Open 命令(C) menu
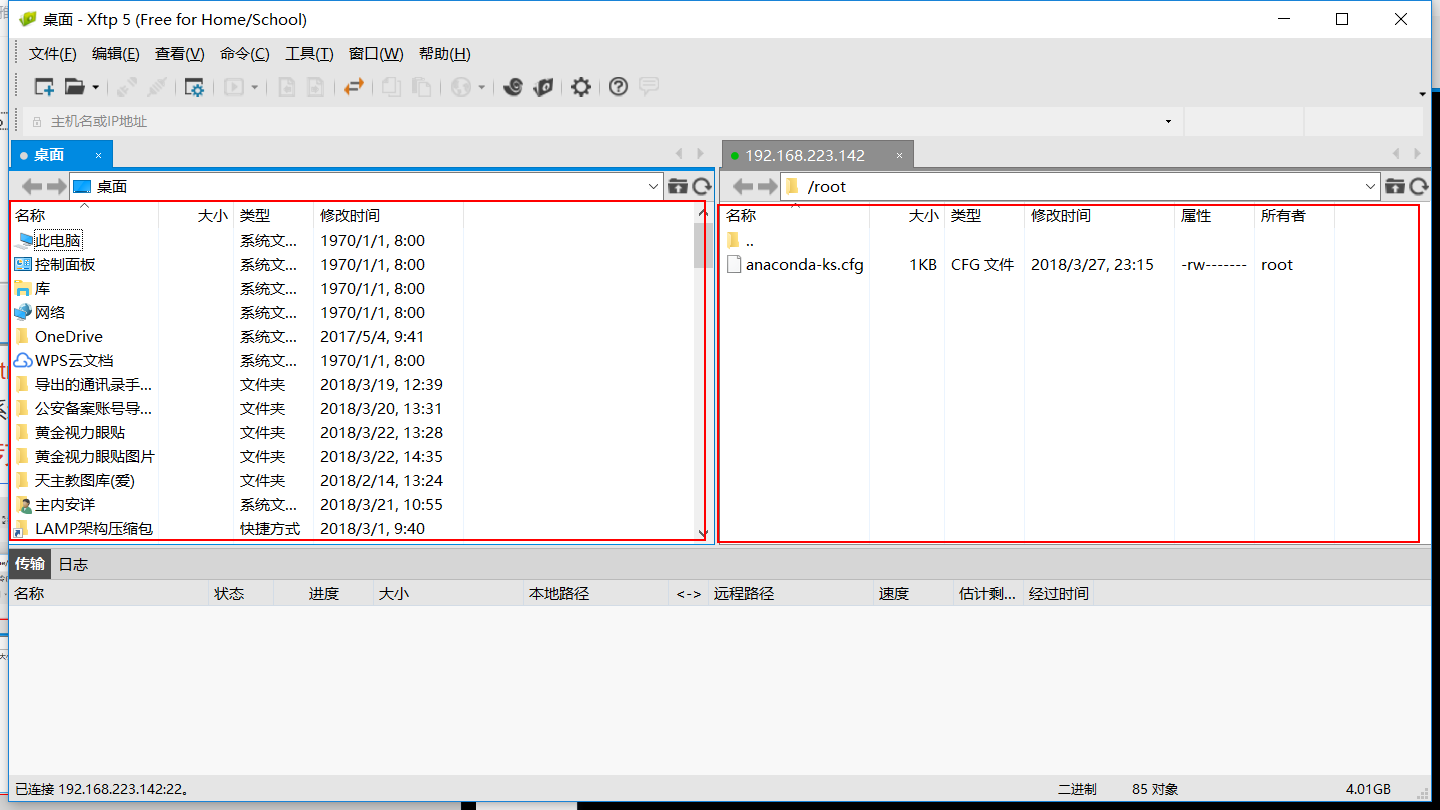 pos(245,54)
